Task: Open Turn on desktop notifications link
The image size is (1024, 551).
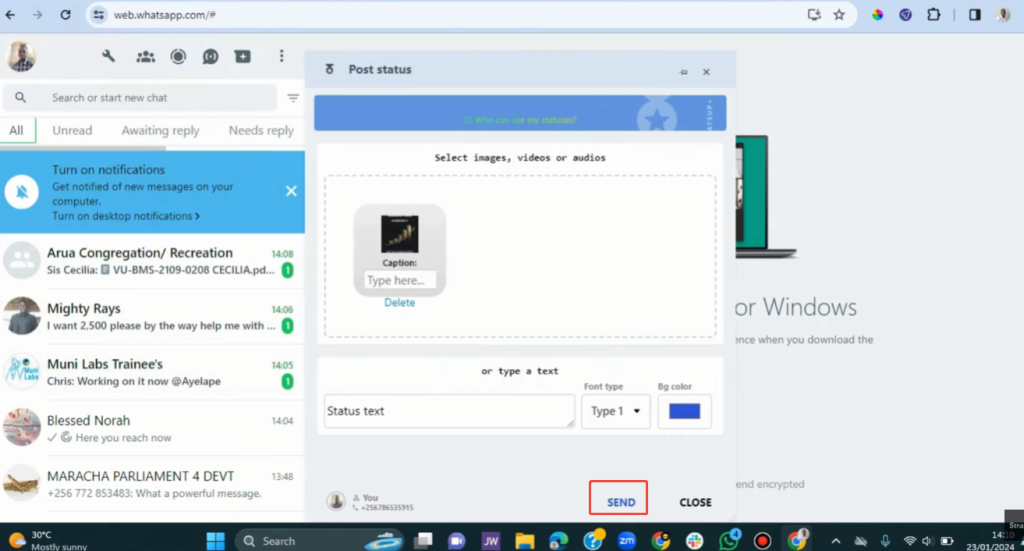Action: point(125,216)
